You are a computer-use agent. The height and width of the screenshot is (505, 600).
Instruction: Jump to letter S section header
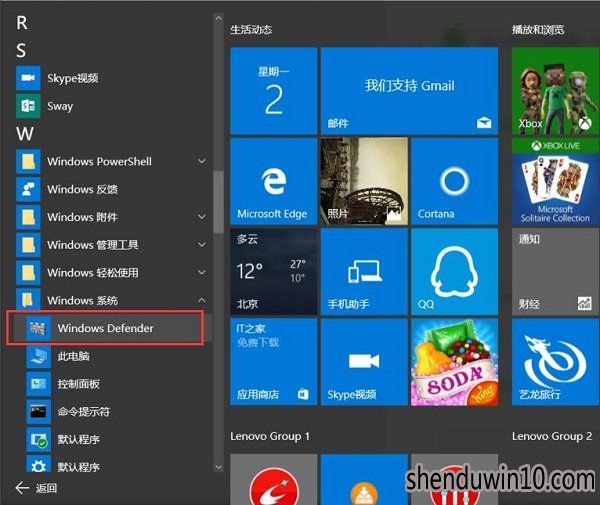(21, 50)
